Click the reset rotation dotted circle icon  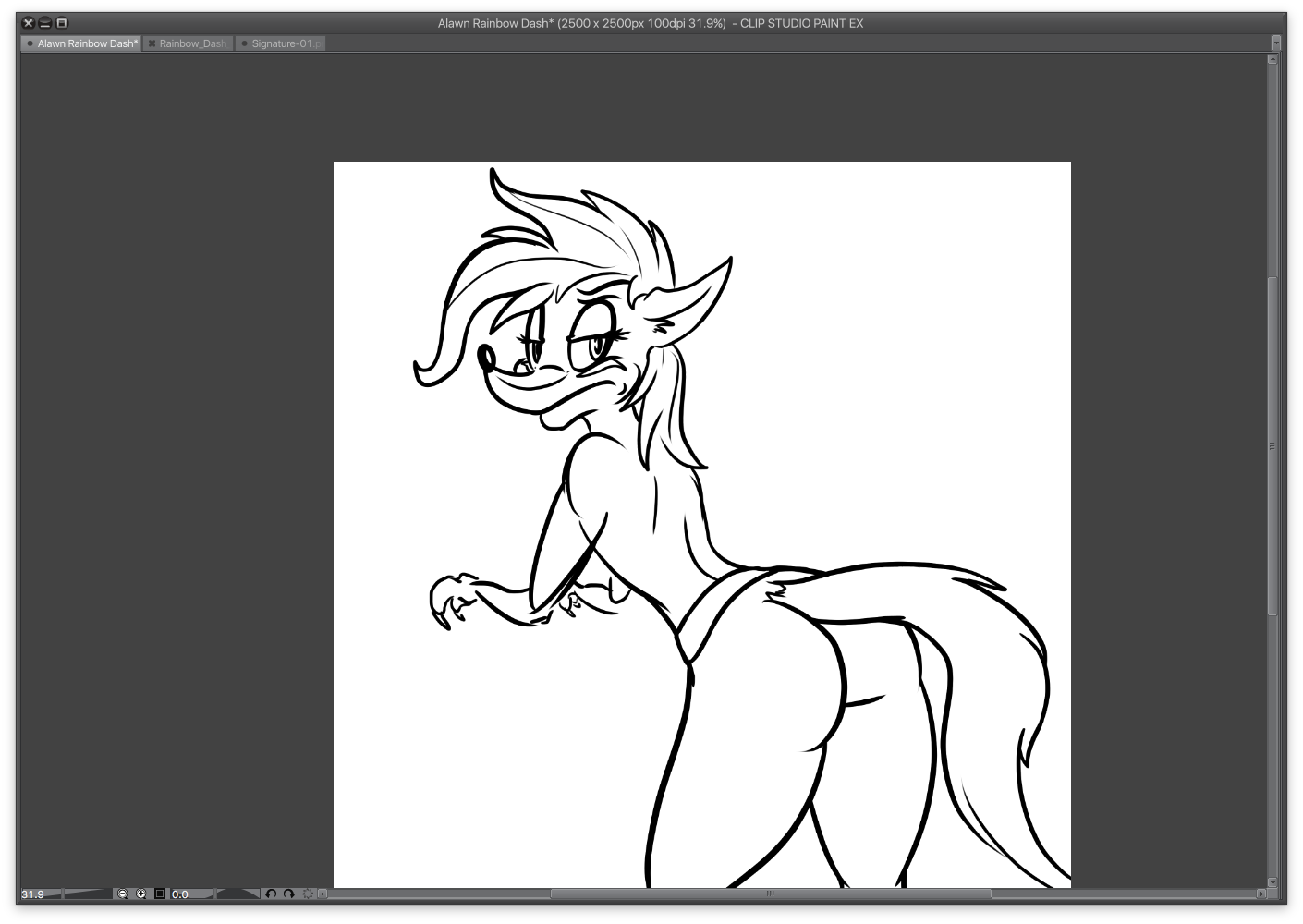coord(308,894)
